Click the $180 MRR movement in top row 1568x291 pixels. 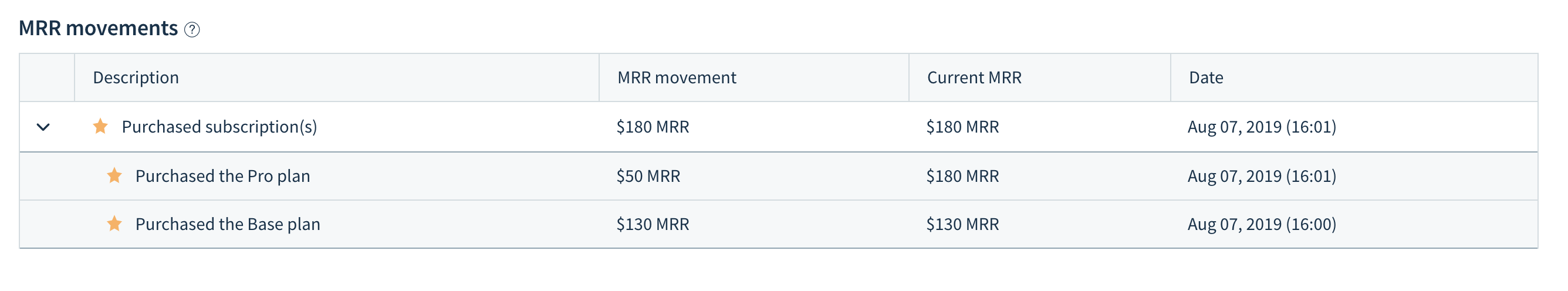pyautogui.click(x=653, y=127)
